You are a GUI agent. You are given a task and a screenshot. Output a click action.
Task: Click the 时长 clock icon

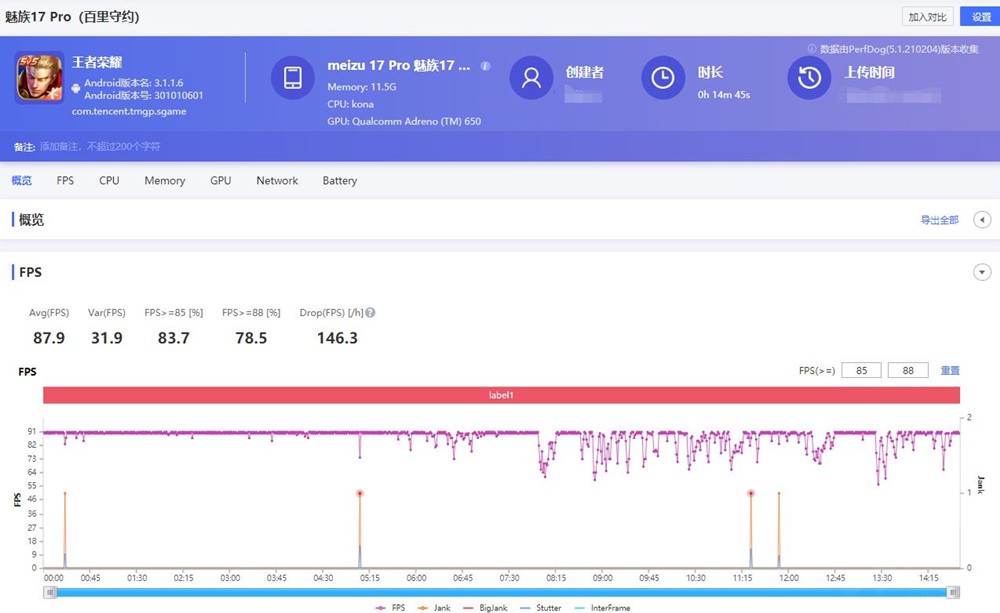point(663,78)
